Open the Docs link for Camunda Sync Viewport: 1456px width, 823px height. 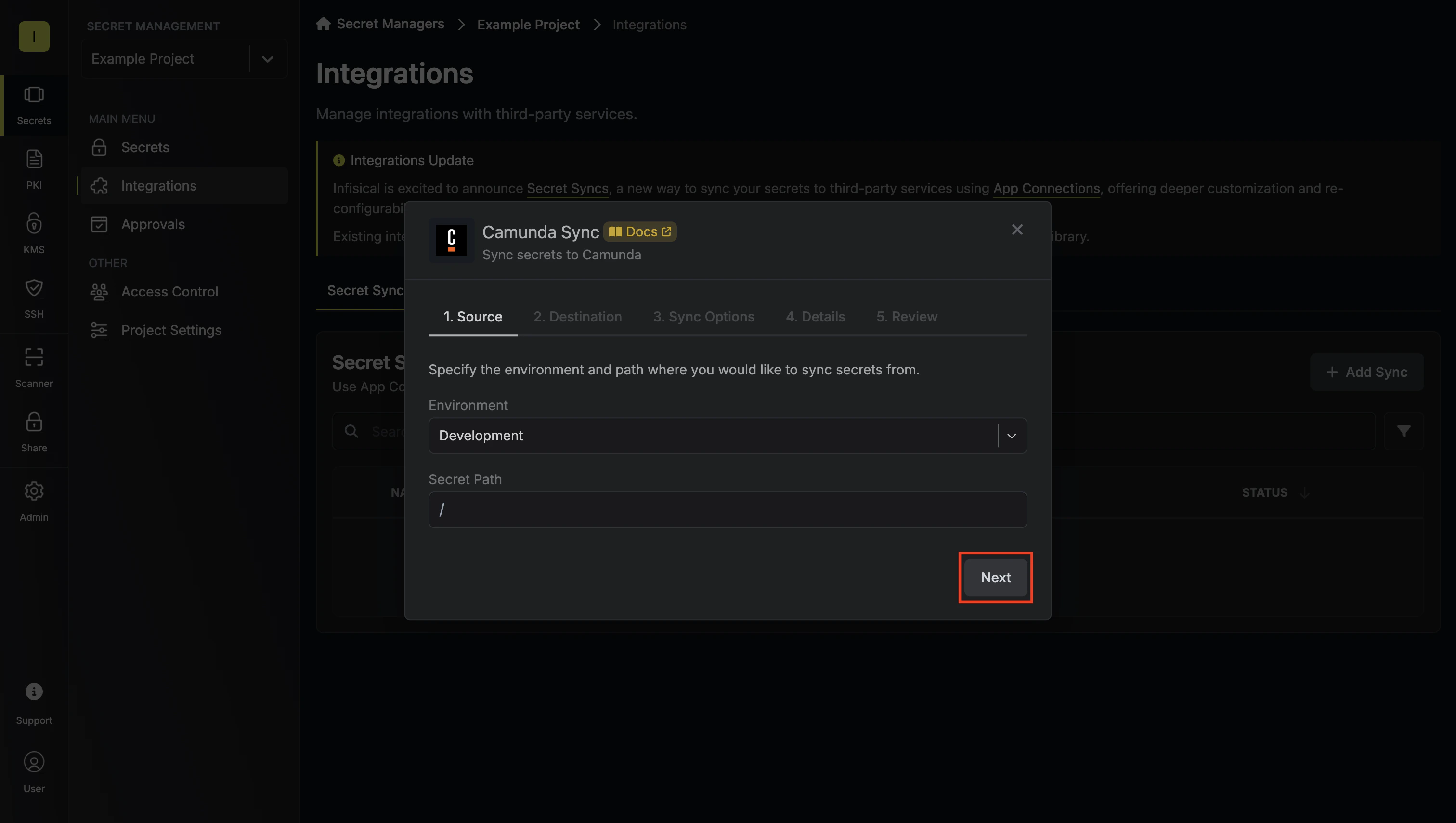(639, 232)
